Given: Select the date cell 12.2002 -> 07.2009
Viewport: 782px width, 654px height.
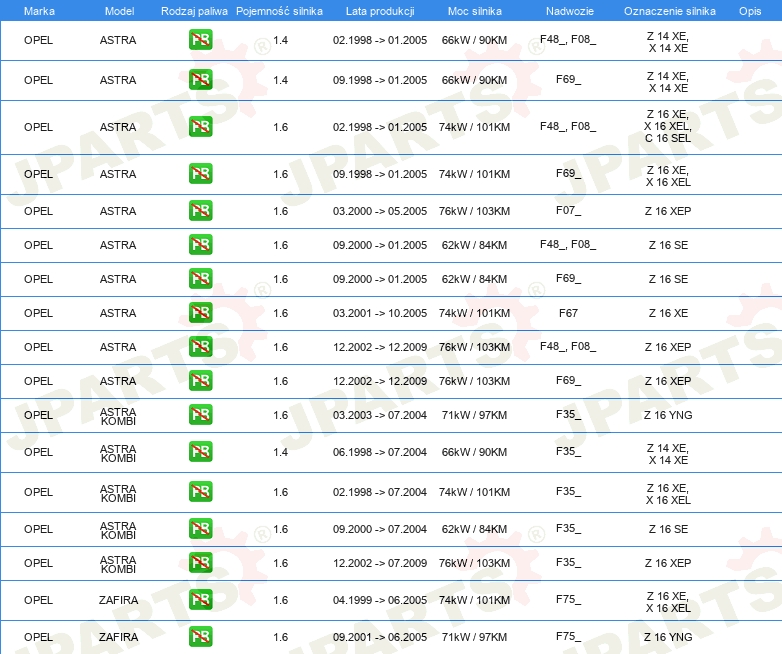Looking at the screenshot, I should (380, 563).
